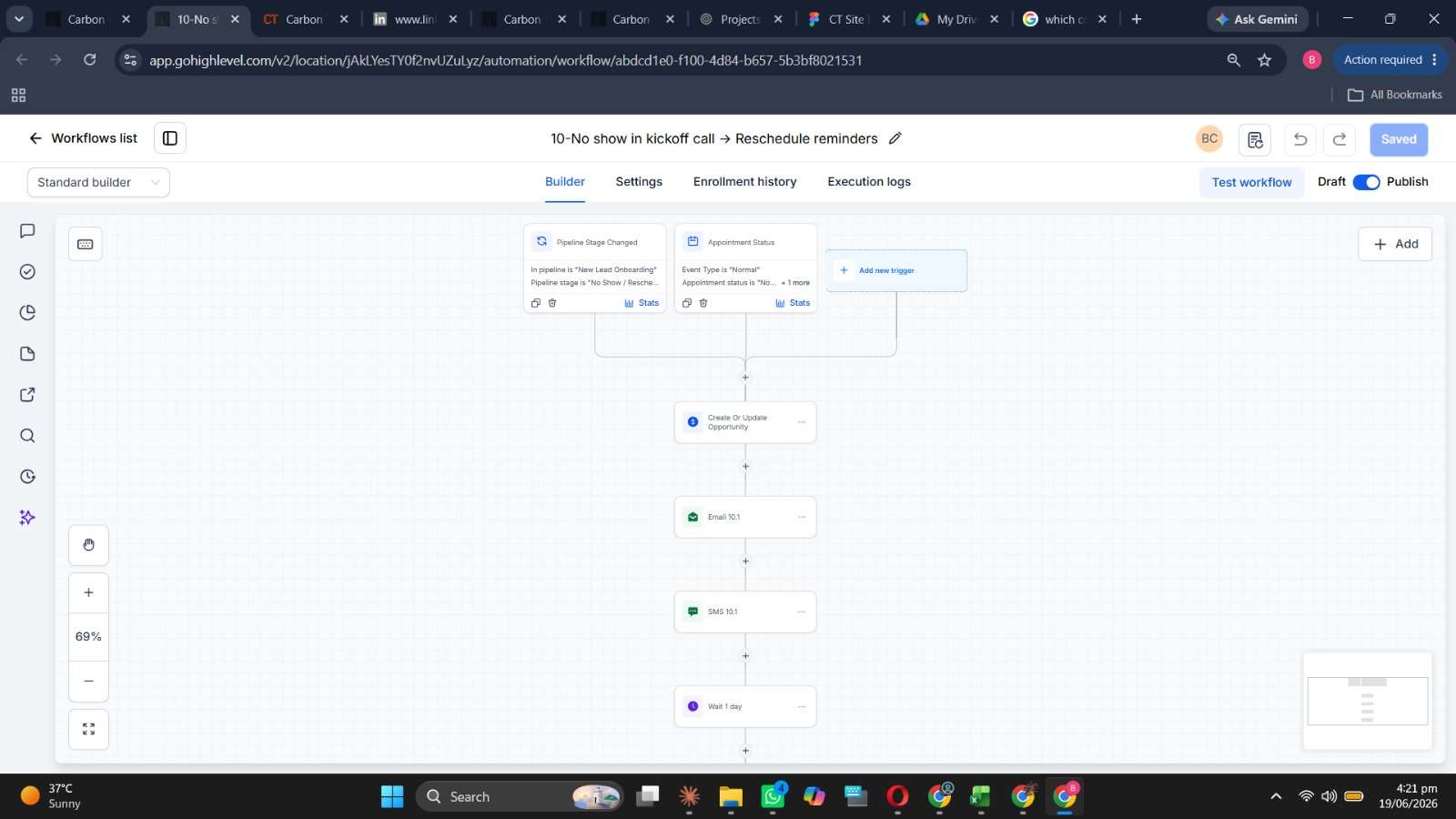The height and width of the screenshot is (819, 1456).
Task: Zoom in on the workflow canvas
Action: (x=88, y=592)
